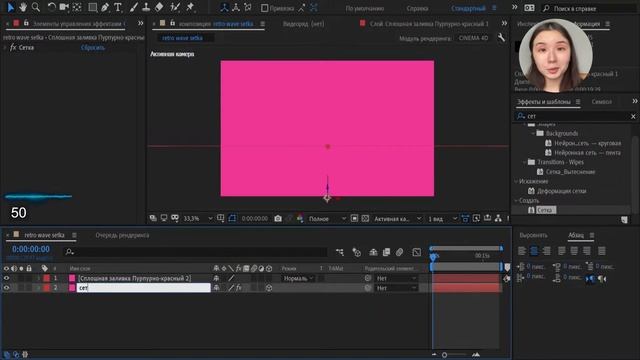
Task: Hide layer 1 with eye icon
Action: [6, 278]
